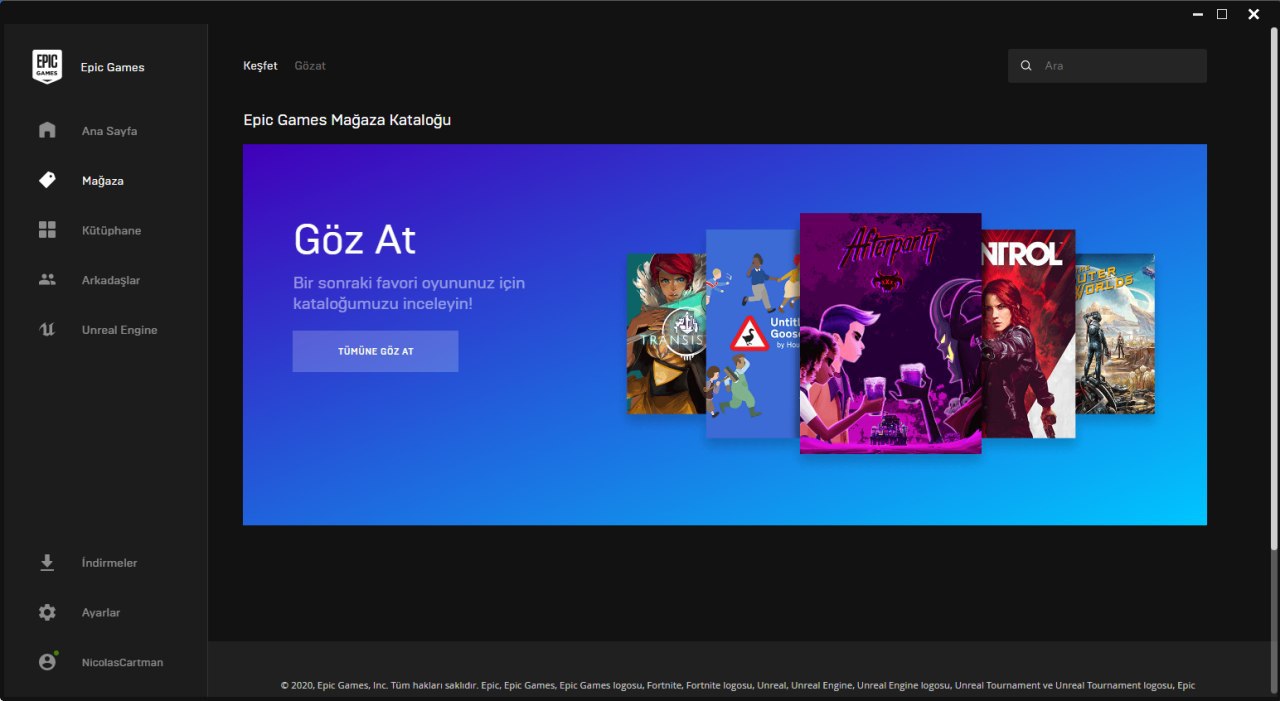This screenshot has width=1280, height=701.
Task: Click the TÜMÜNE GÖZ AT button
Action: [x=375, y=351]
